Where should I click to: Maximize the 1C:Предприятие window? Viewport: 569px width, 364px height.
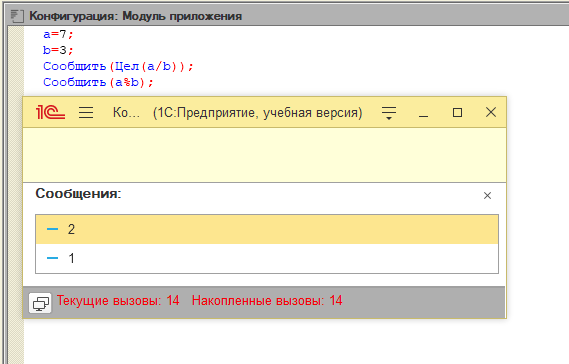pyautogui.click(x=457, y=113)
